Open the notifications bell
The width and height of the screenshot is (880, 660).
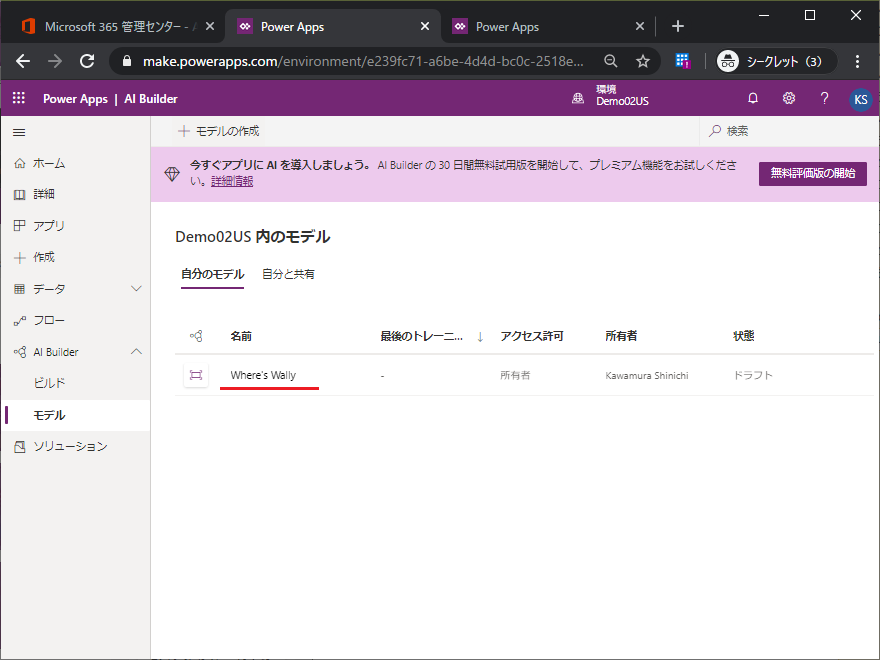click(x=753, y=99)
